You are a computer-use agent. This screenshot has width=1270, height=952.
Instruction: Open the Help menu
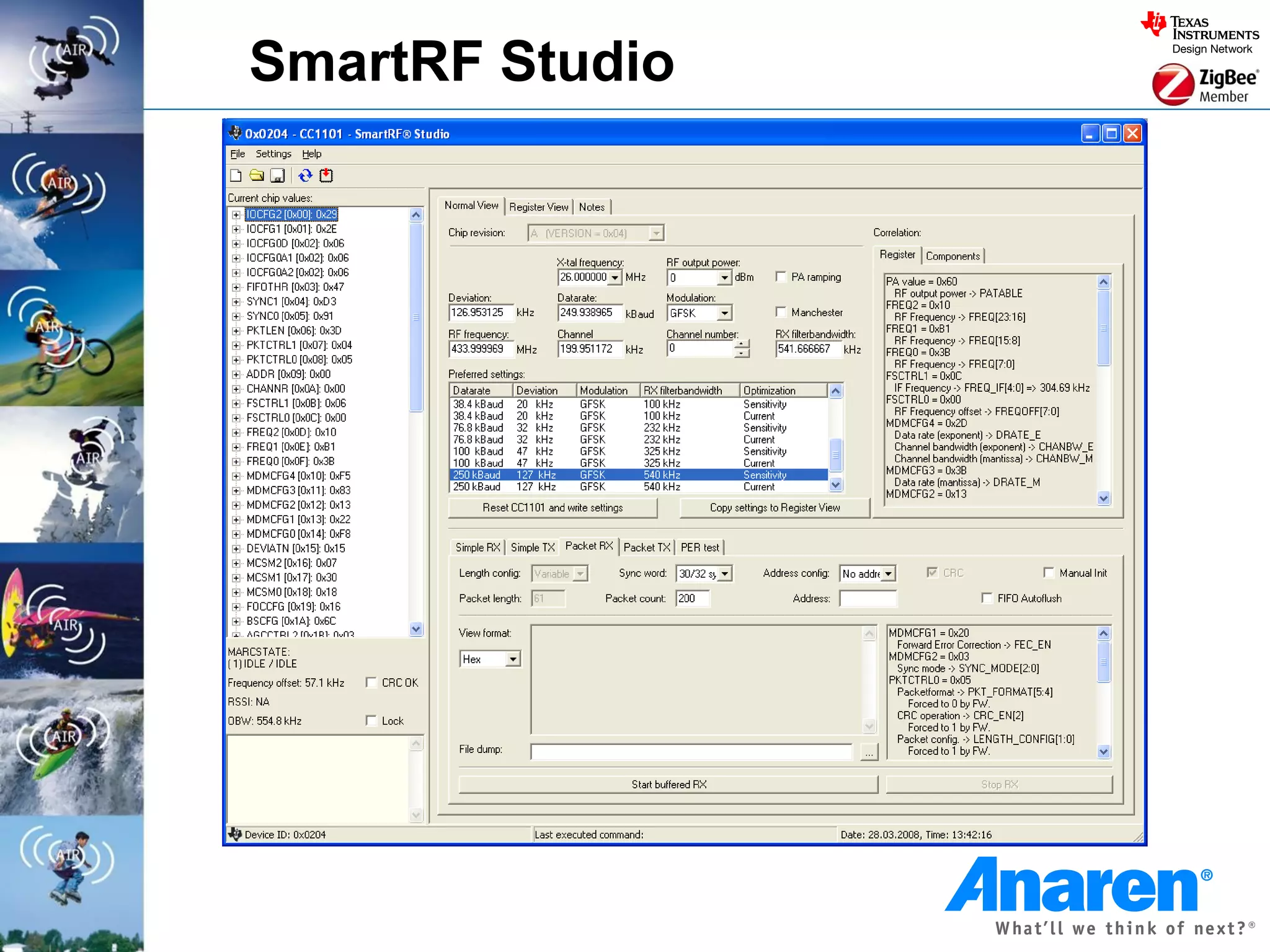point(312,154)
